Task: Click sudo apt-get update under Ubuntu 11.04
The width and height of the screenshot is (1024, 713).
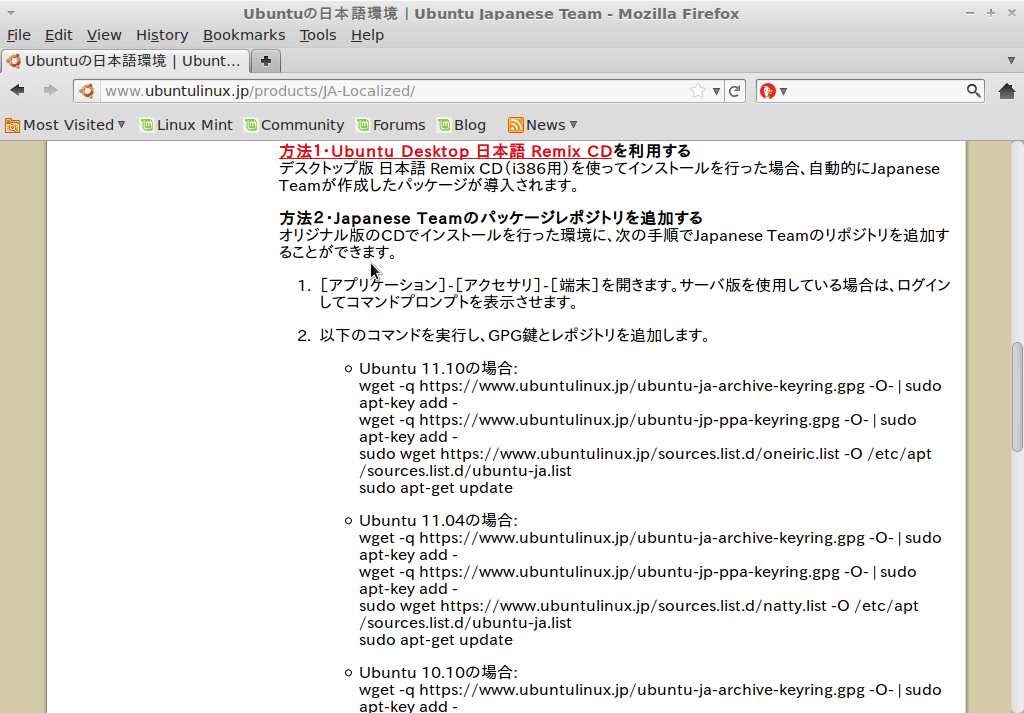Action: pyautogui.click(x=436, y=641)
